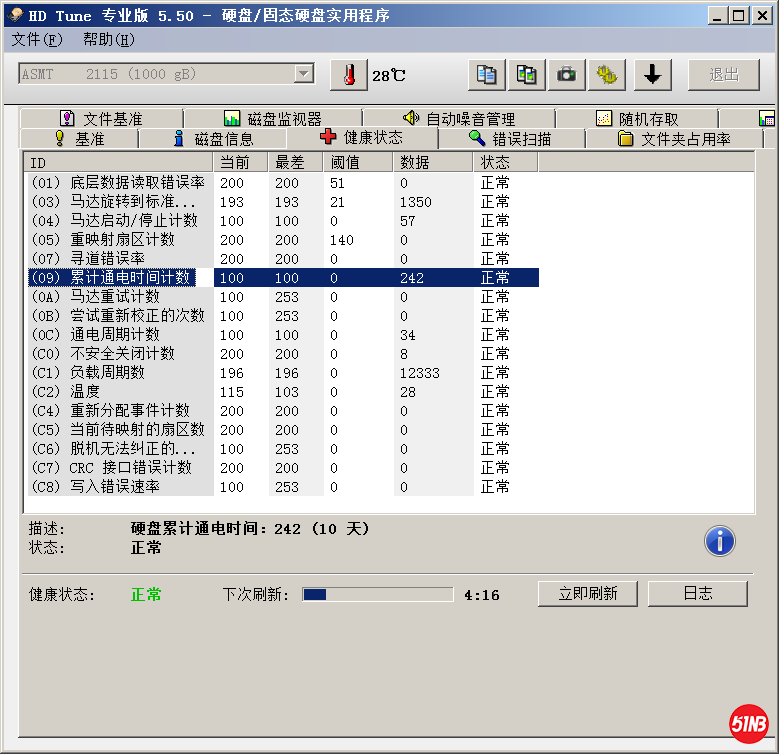Click the thermometer temperature icon

click(348, 75)
